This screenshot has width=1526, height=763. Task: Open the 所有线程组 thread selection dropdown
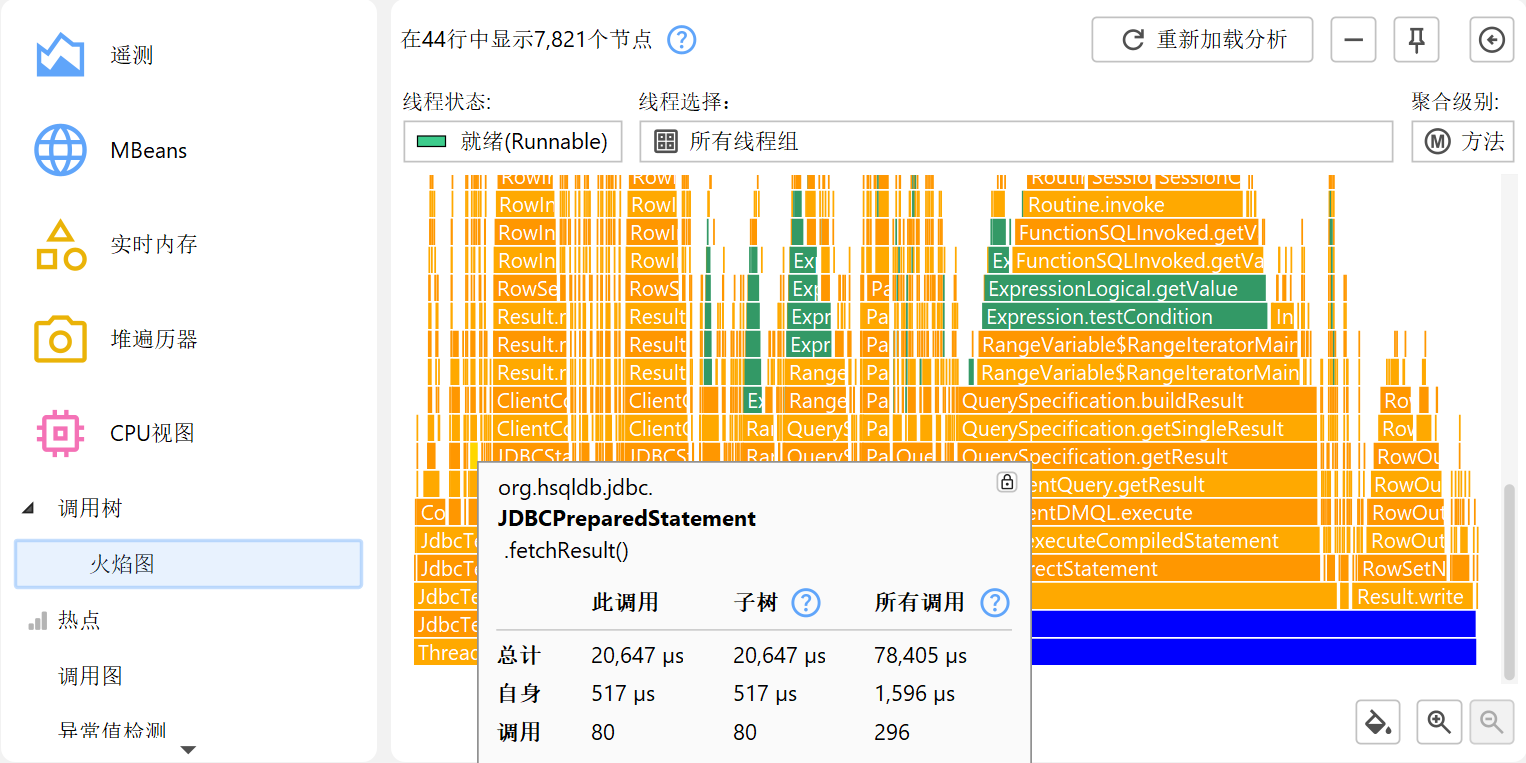click(x=1016, y=141)
